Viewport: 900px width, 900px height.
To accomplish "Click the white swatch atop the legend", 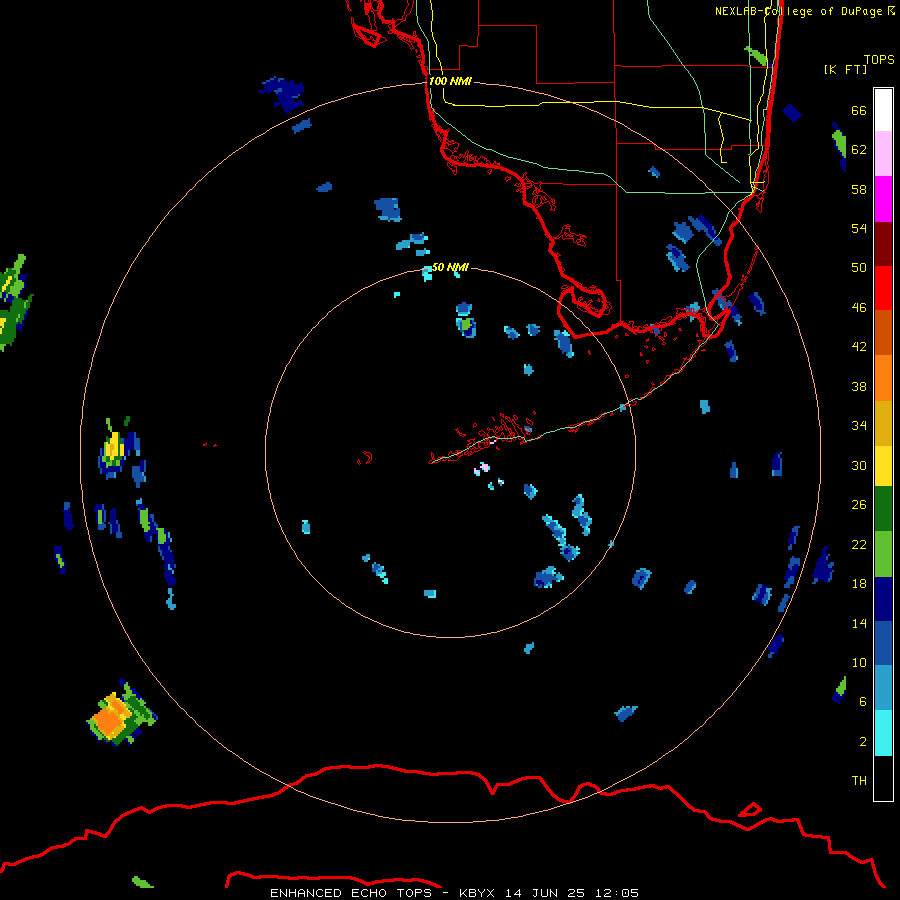I will [x=883, y=110].
